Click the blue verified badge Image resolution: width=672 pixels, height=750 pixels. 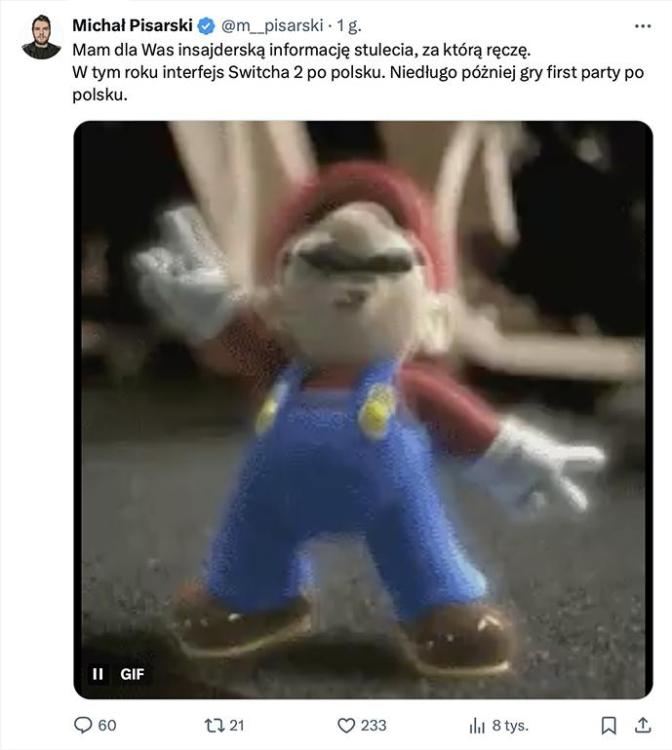click(206, 26)
